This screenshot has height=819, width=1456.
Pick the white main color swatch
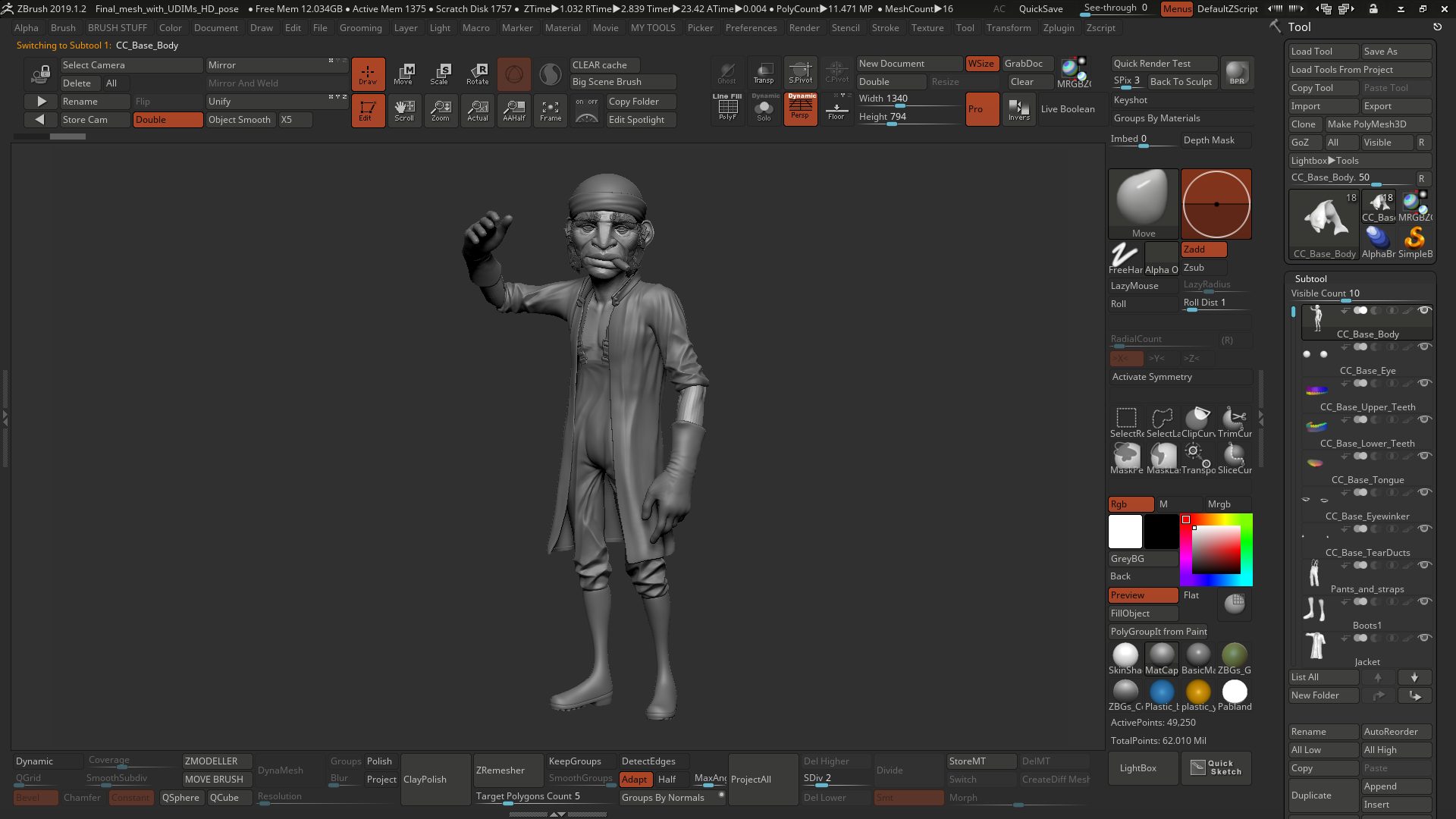point(1125,531)
